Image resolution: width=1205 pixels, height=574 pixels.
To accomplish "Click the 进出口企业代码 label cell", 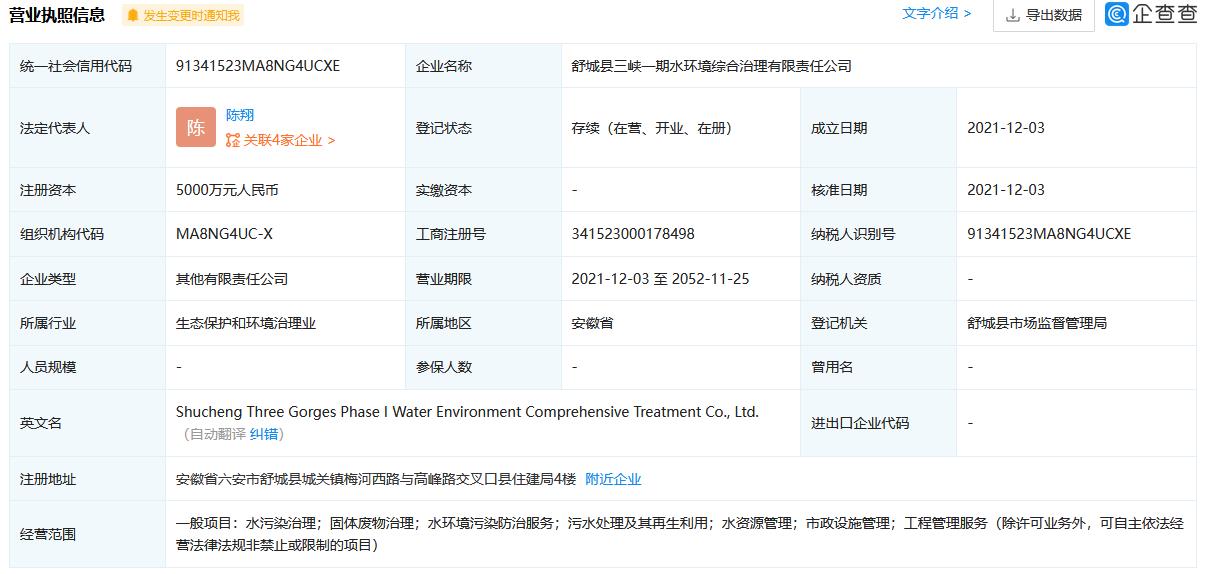I will tap(878, 423).
